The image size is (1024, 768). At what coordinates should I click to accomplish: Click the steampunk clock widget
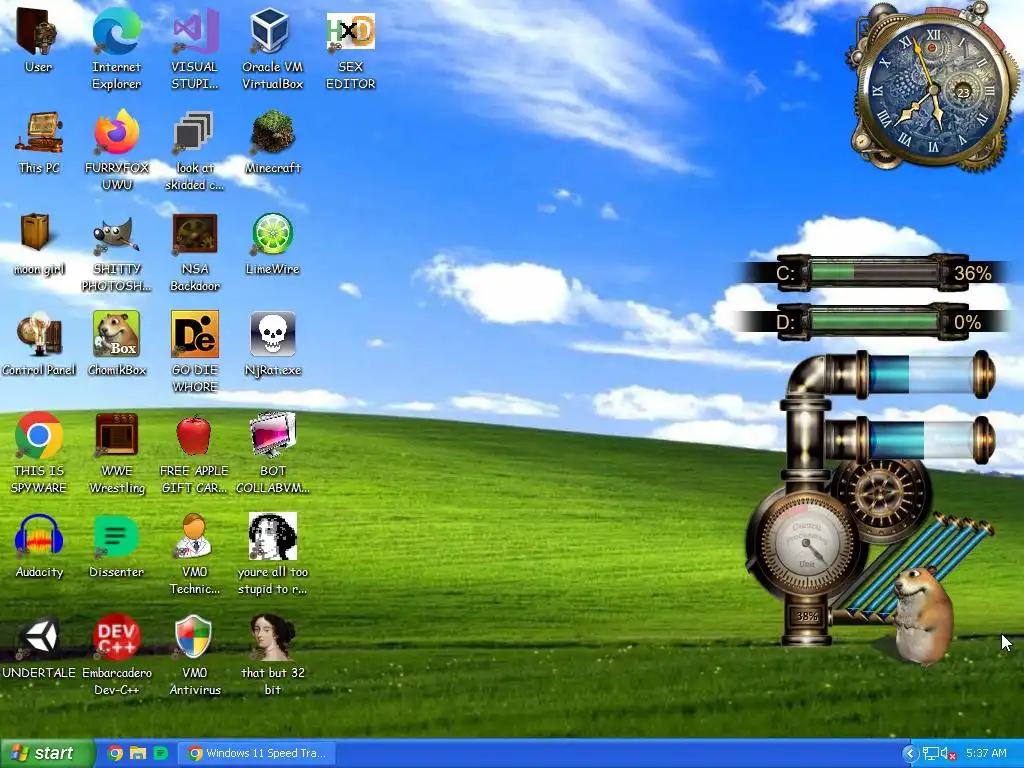coord(933,88)
